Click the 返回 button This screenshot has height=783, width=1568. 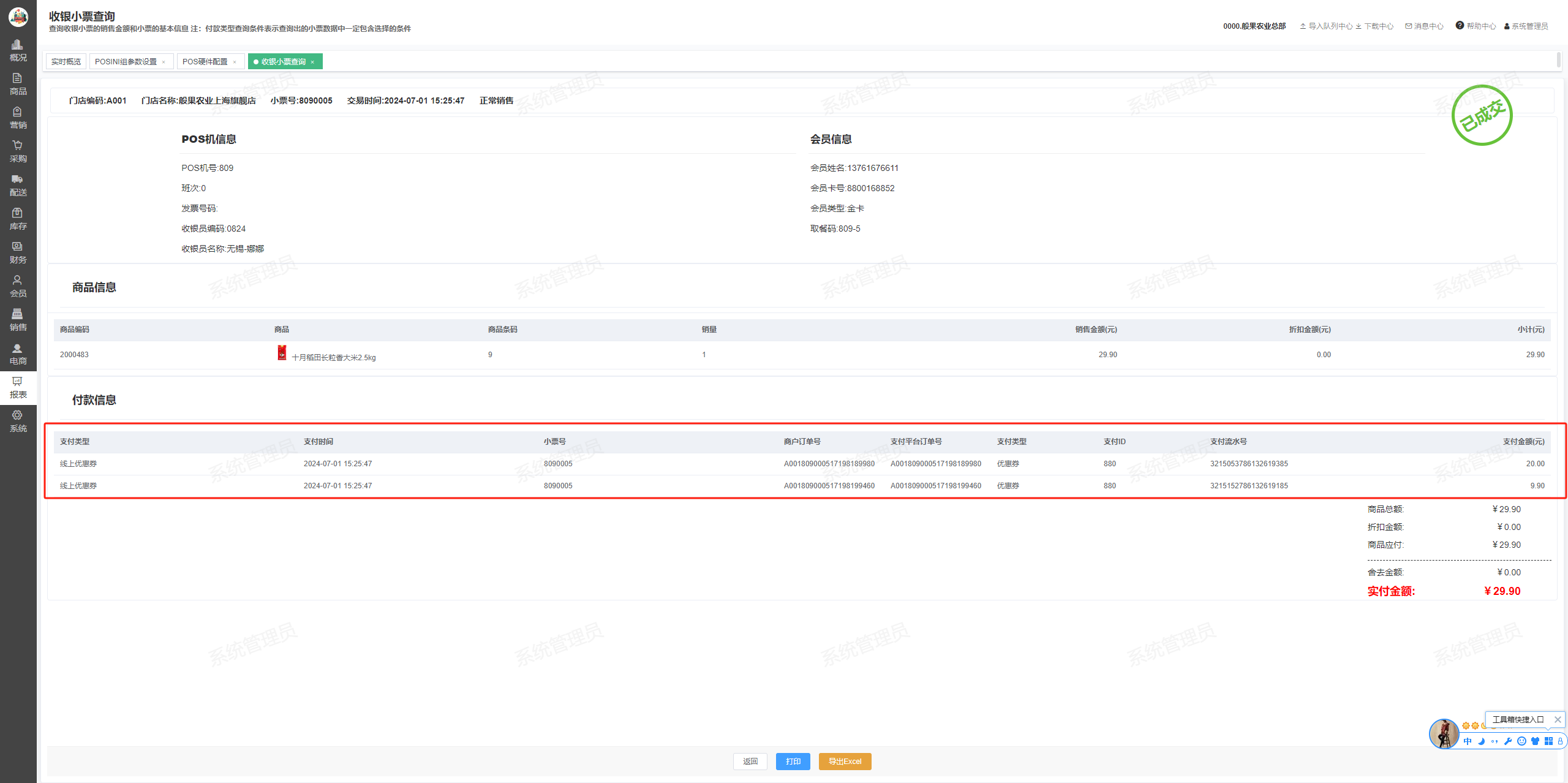pos(750,761)
